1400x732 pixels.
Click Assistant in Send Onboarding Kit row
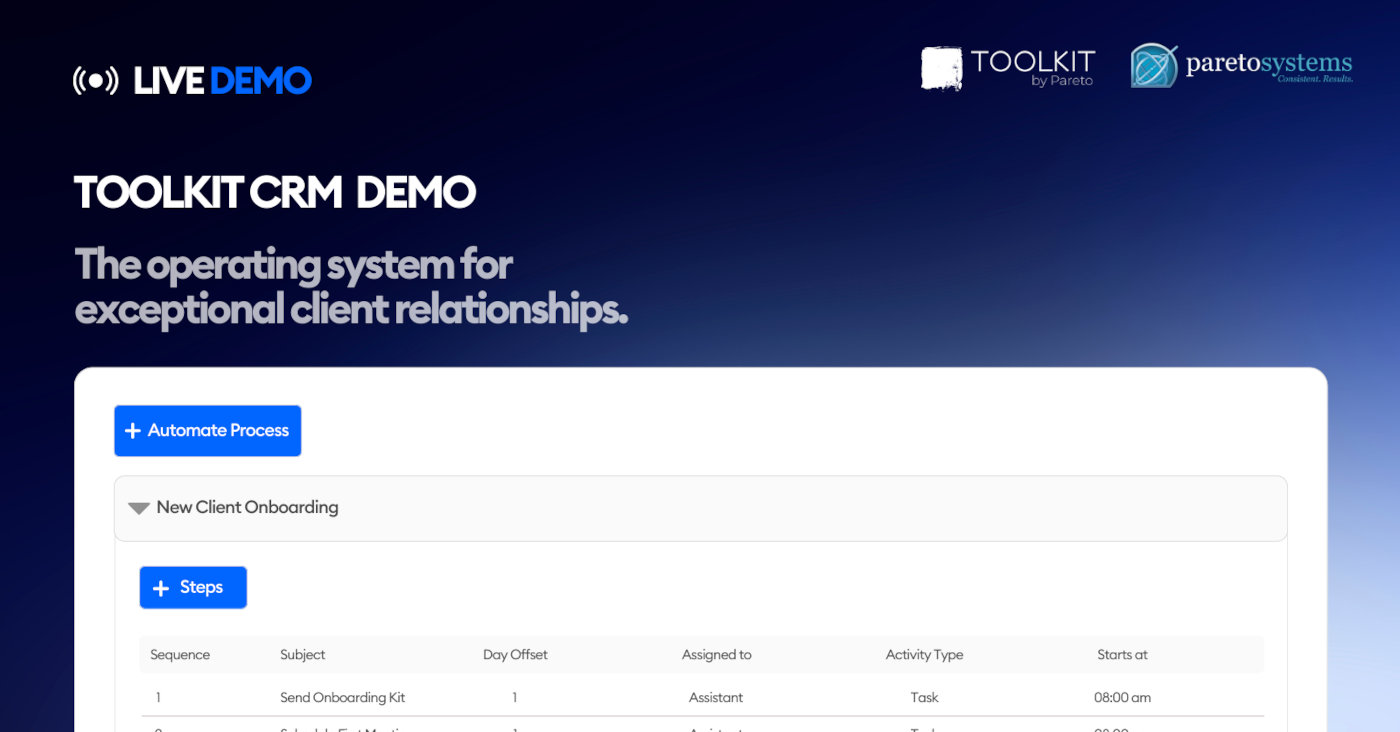[x=716, y=698]
